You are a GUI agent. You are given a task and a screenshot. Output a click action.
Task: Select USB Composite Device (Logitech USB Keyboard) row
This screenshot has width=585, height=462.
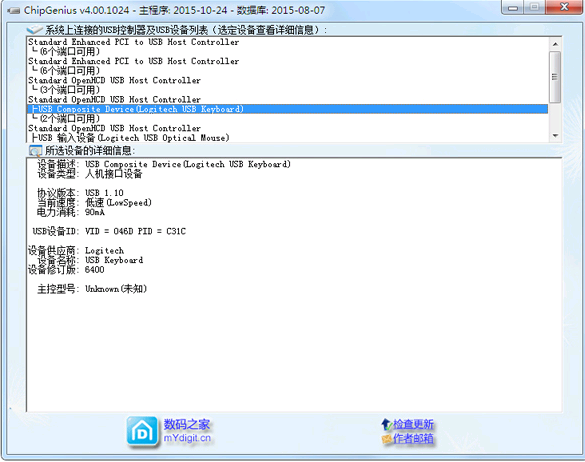point(287,109)
